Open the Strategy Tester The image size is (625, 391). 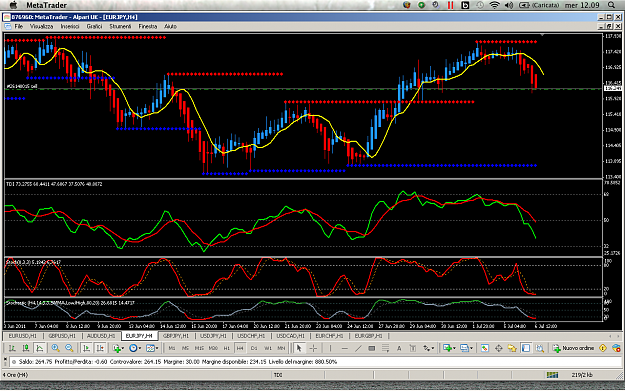540,348
